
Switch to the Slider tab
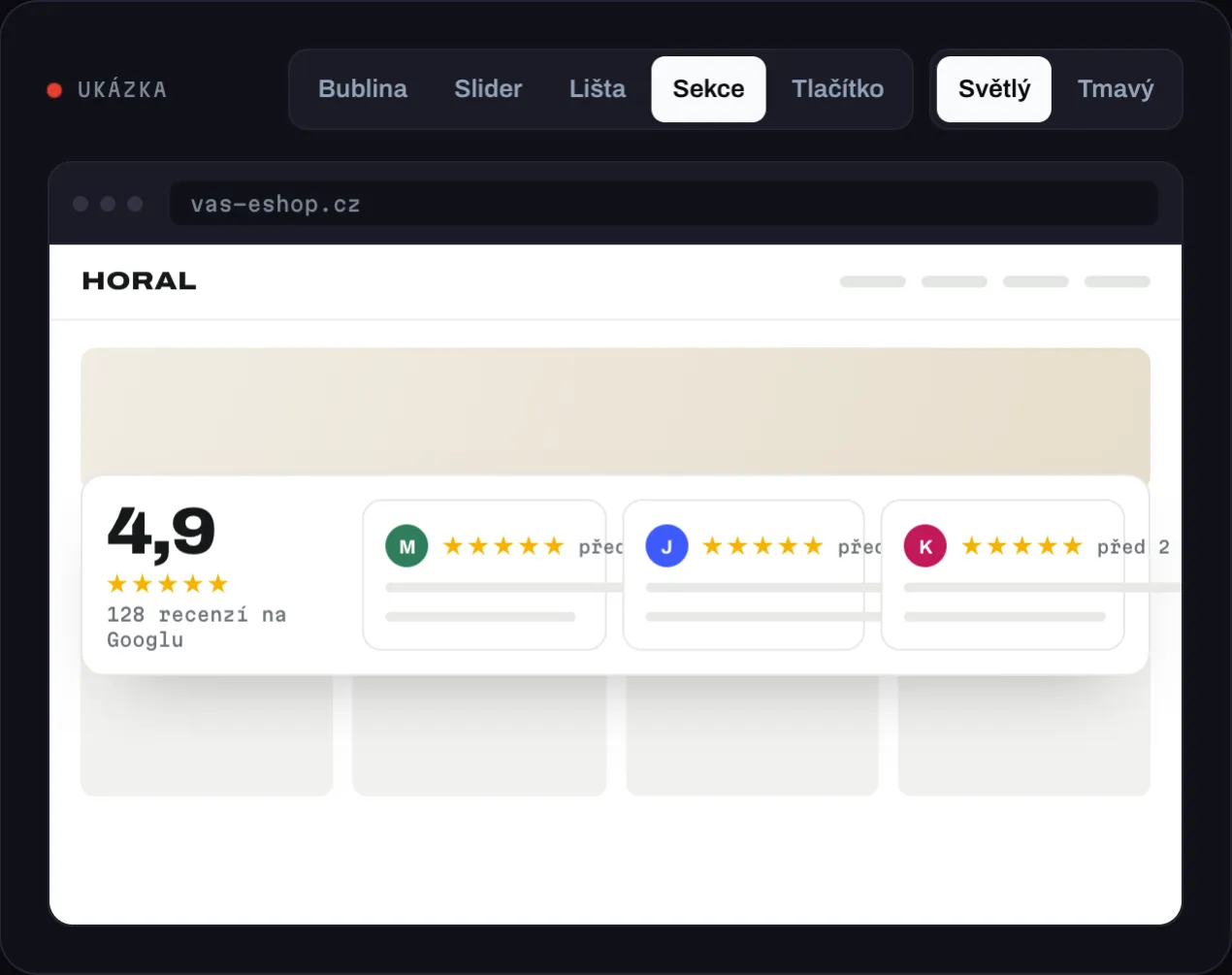click(x=488, y=89)
